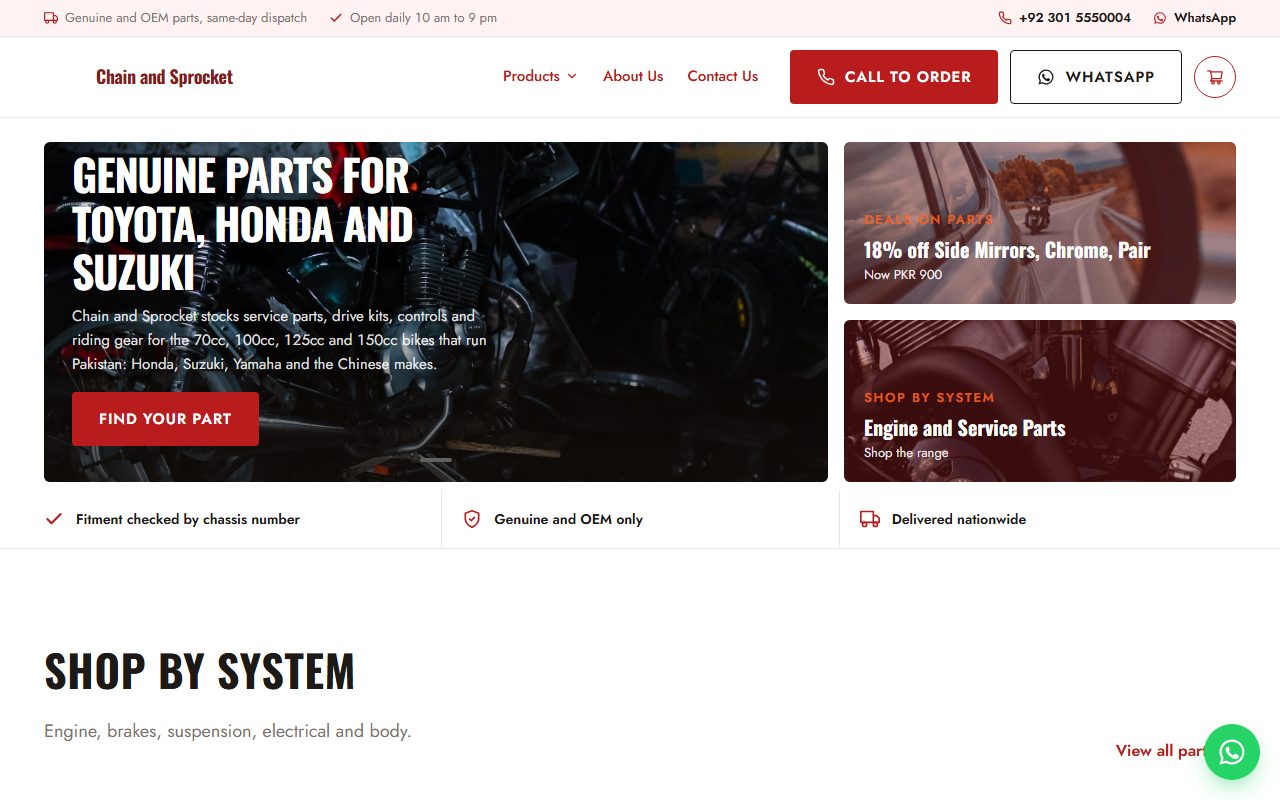
Task: Click the 'Delivered nationwide' text
Action: [x=959, y=519]
